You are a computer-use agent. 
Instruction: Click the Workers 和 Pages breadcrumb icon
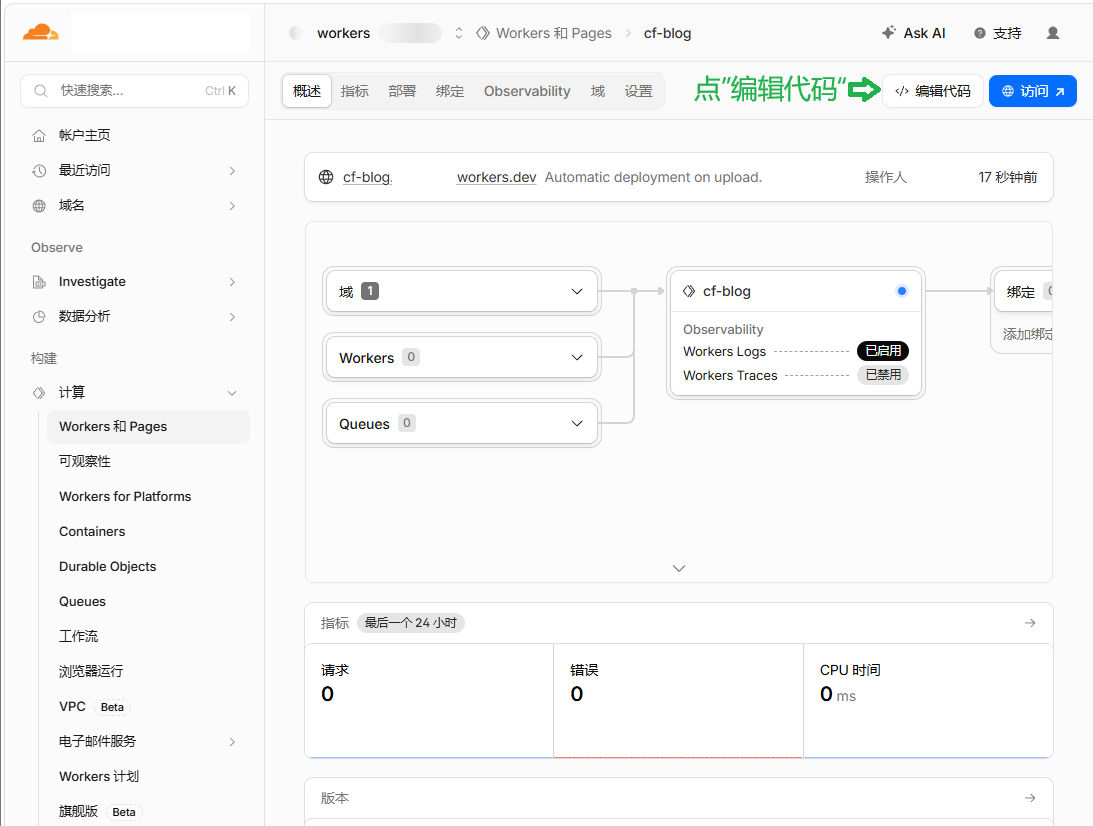pyautogui.click(x=482, y=33)
